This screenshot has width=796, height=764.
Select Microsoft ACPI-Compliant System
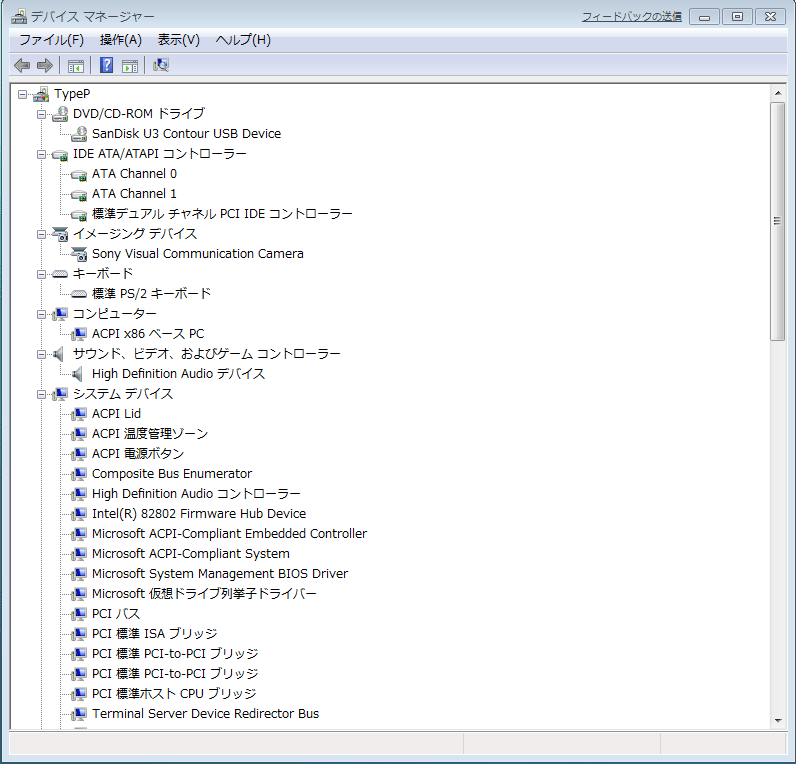pyautogui.click(x=191, y=554)
